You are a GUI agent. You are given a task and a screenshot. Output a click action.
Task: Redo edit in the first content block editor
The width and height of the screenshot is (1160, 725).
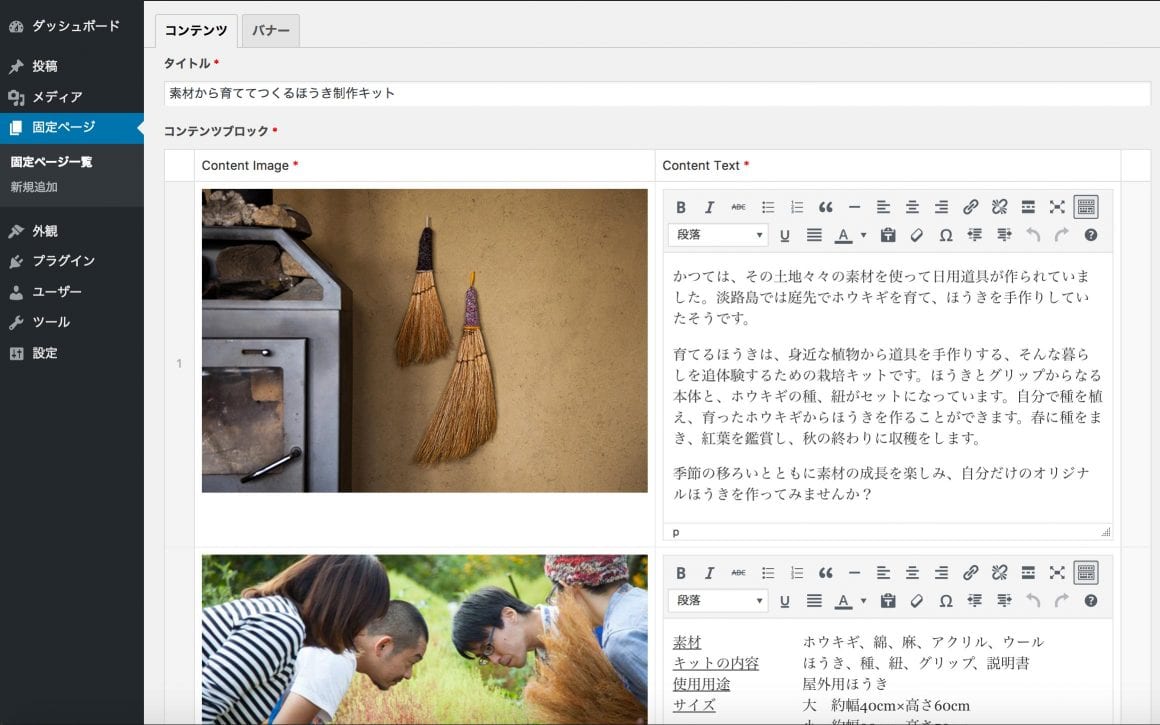coord(1062,235)
